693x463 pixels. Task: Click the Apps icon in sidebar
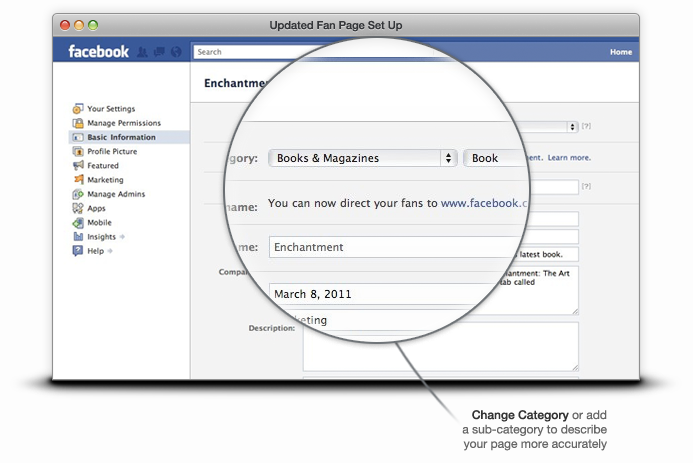[x=78, y=208]
